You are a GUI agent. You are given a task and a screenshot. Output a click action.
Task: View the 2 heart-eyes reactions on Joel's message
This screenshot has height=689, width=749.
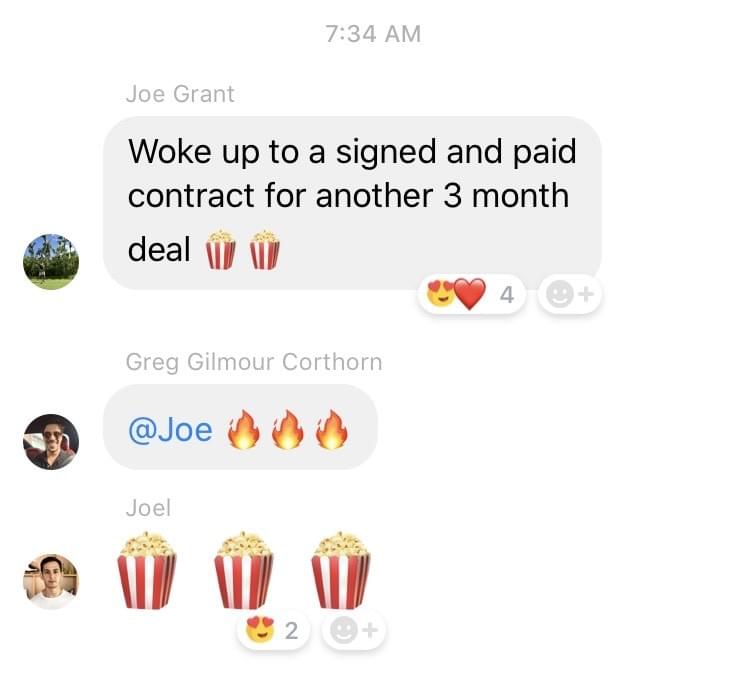coord(273,630)
